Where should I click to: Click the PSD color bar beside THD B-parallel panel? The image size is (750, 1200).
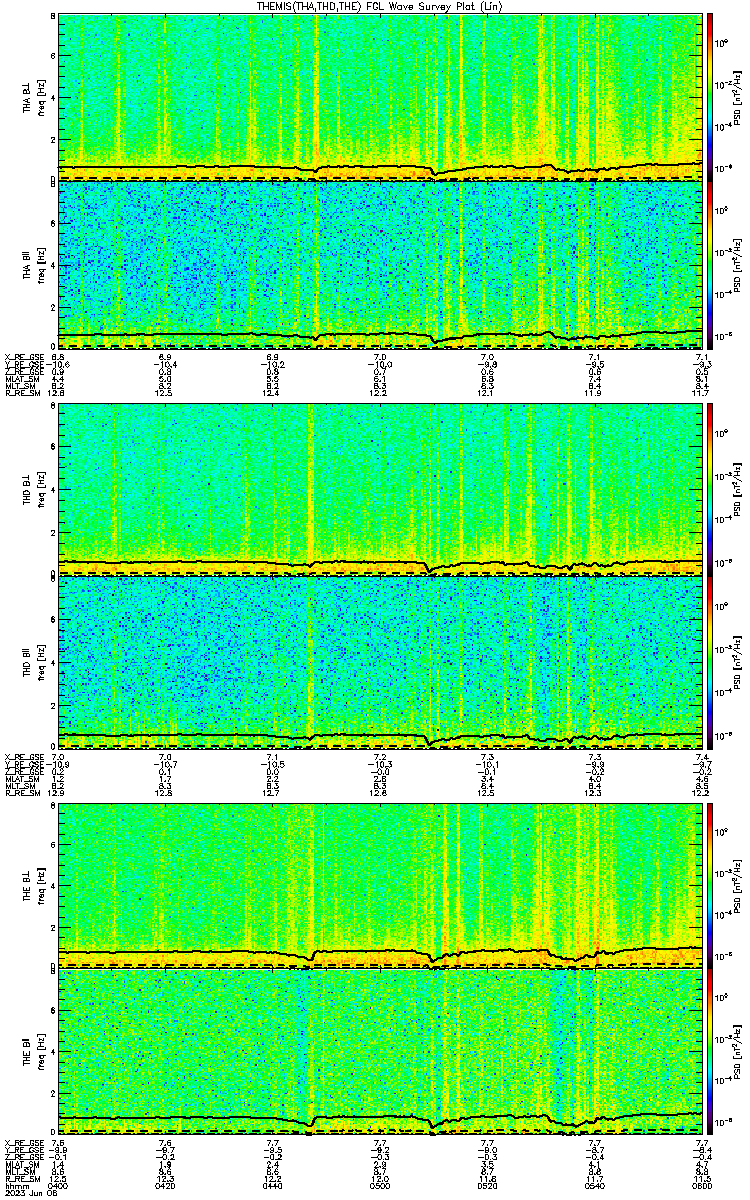pyautogui.click(x=711, y=660)
